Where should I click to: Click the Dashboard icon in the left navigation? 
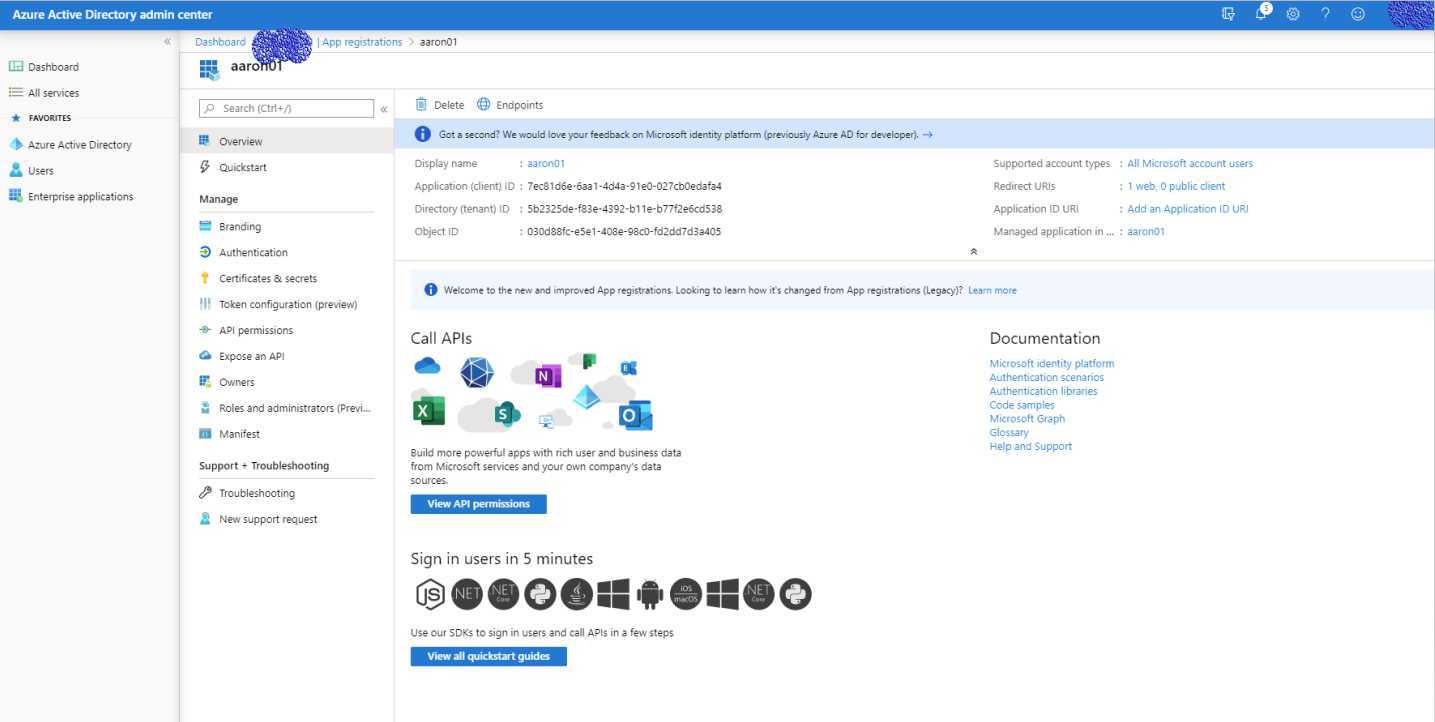[x=16, y=67]
